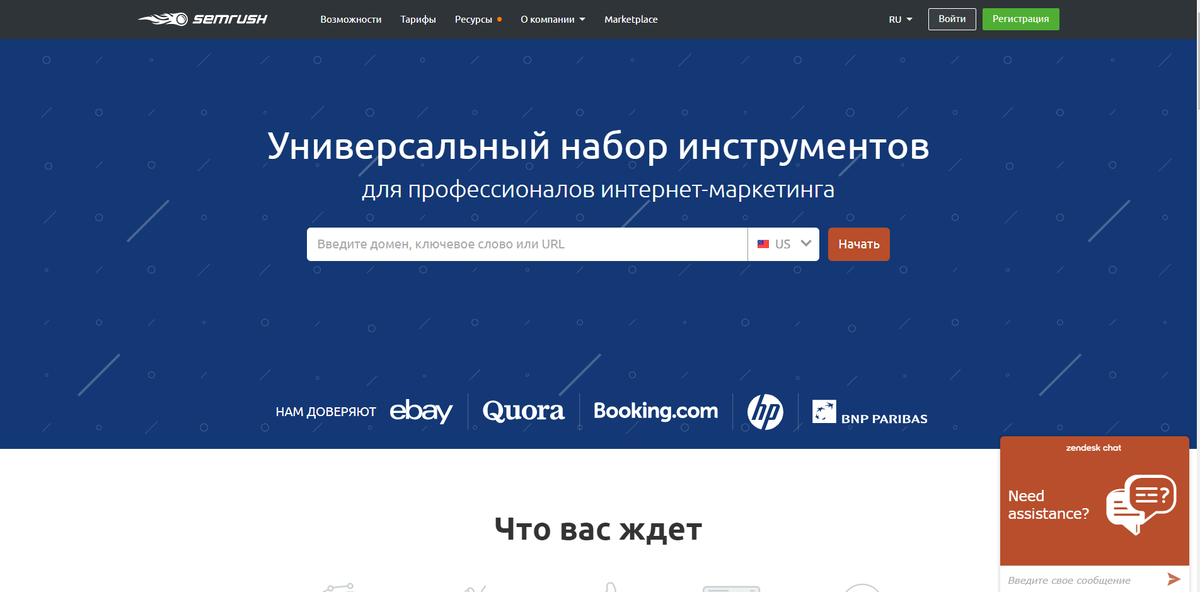Click the Need assistance? text
Viewport: 1200px width, 592px height.
[1048, 505]
